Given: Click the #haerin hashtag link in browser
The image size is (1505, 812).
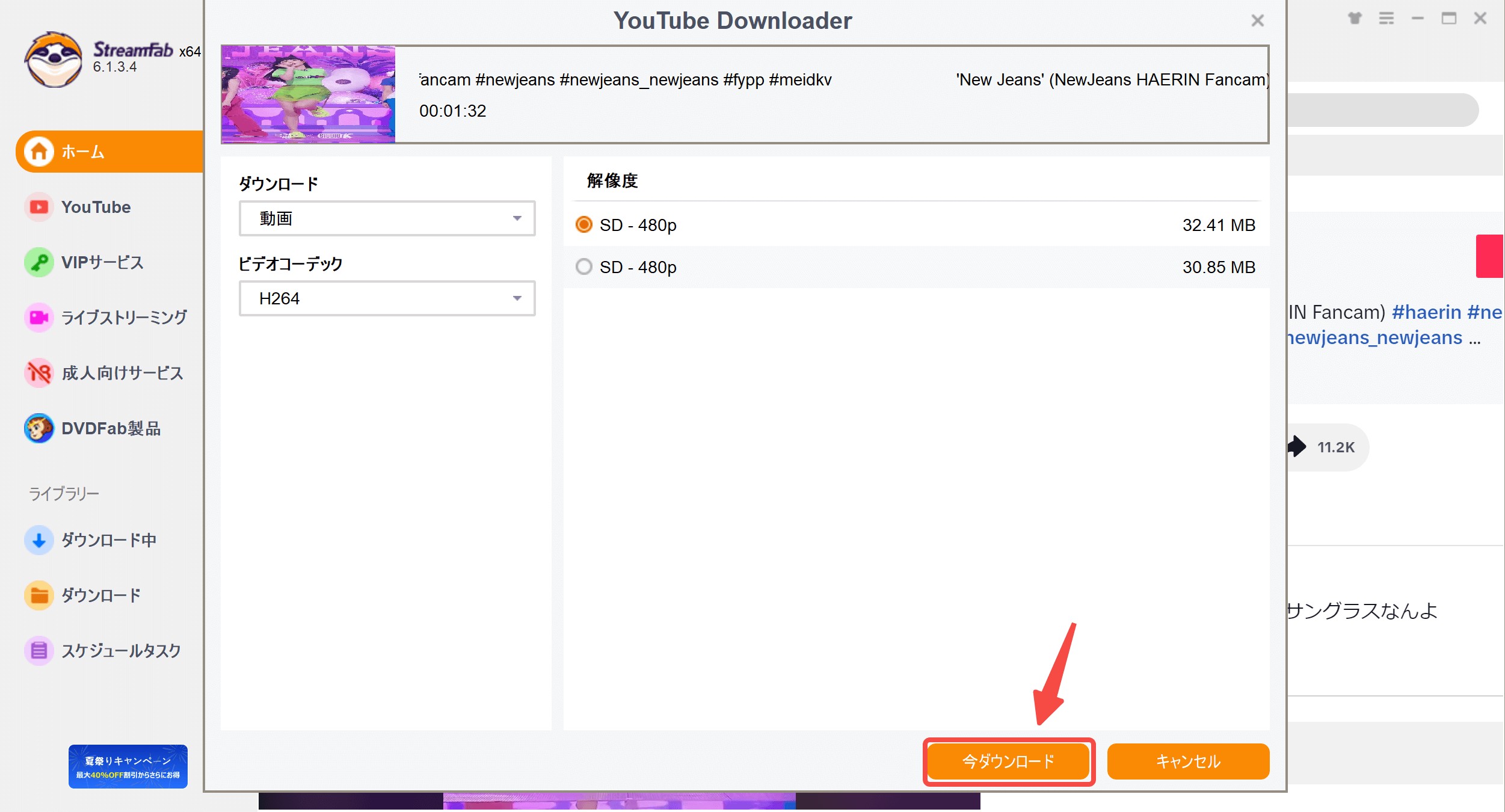Looking at the screenshot, I should [1426, 312].
